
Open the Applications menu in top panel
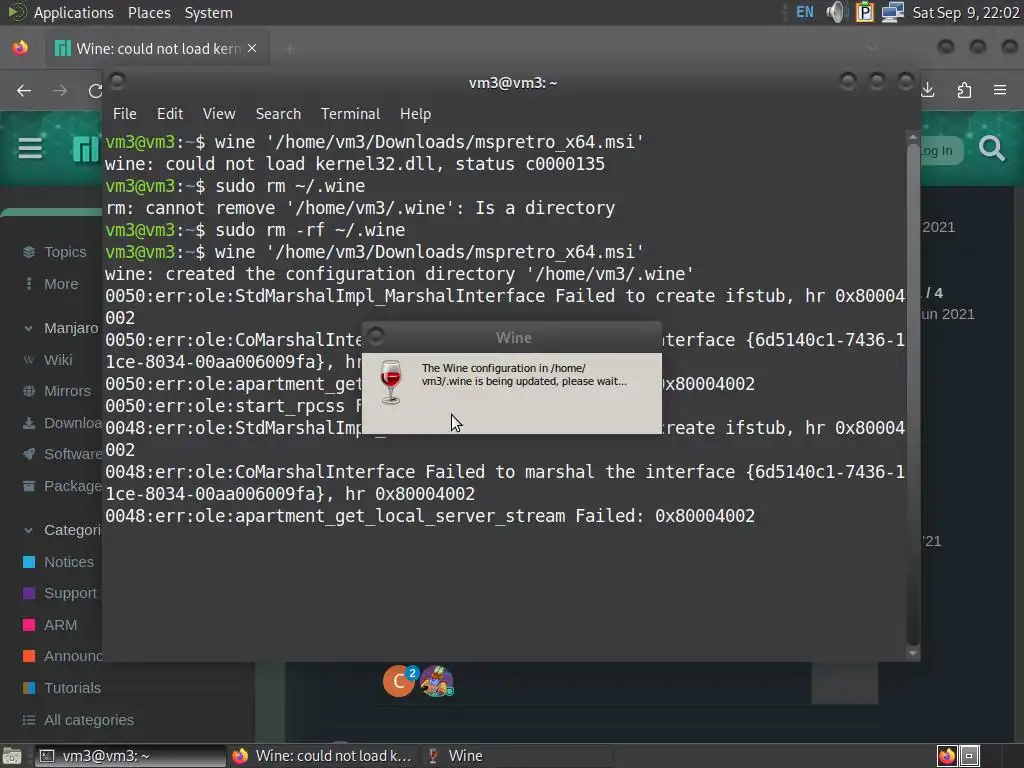click(73, 12)
